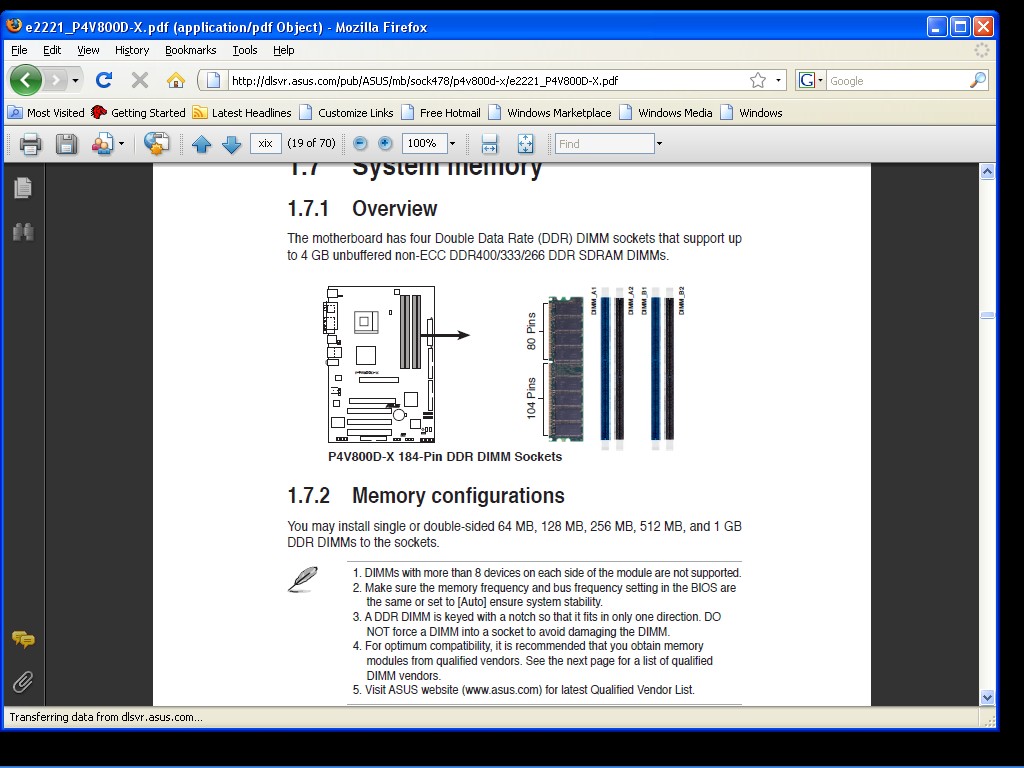Click the Firefox icon in title bar

click(x=14, y=26)
